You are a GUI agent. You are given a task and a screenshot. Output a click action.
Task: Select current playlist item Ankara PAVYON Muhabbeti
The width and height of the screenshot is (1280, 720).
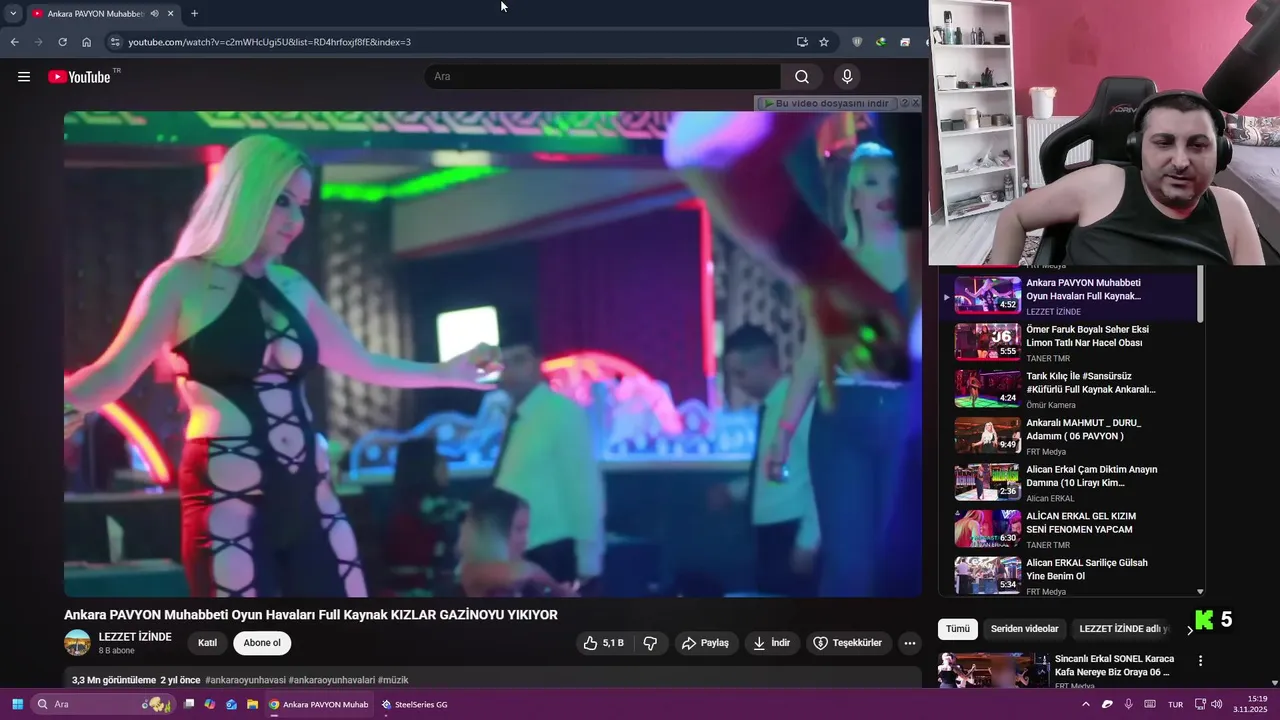point(1070,296)
